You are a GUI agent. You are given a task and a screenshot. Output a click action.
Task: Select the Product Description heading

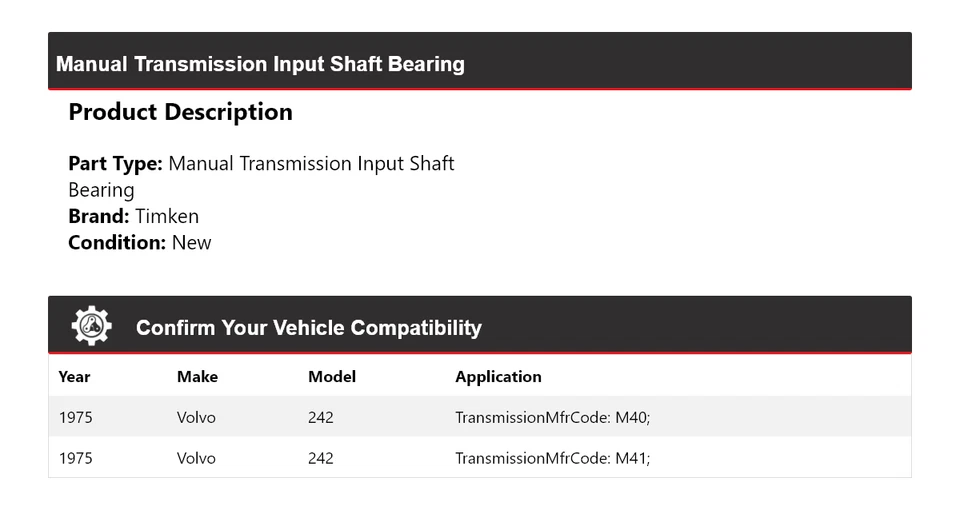coord(180,112)
